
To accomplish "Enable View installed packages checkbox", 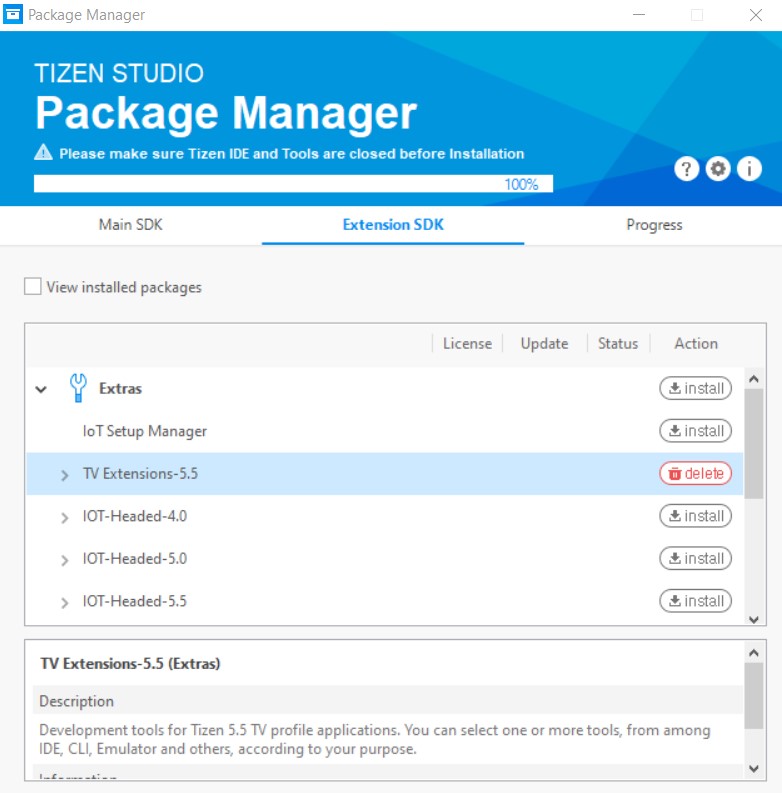I will click(x=33, y=287).
